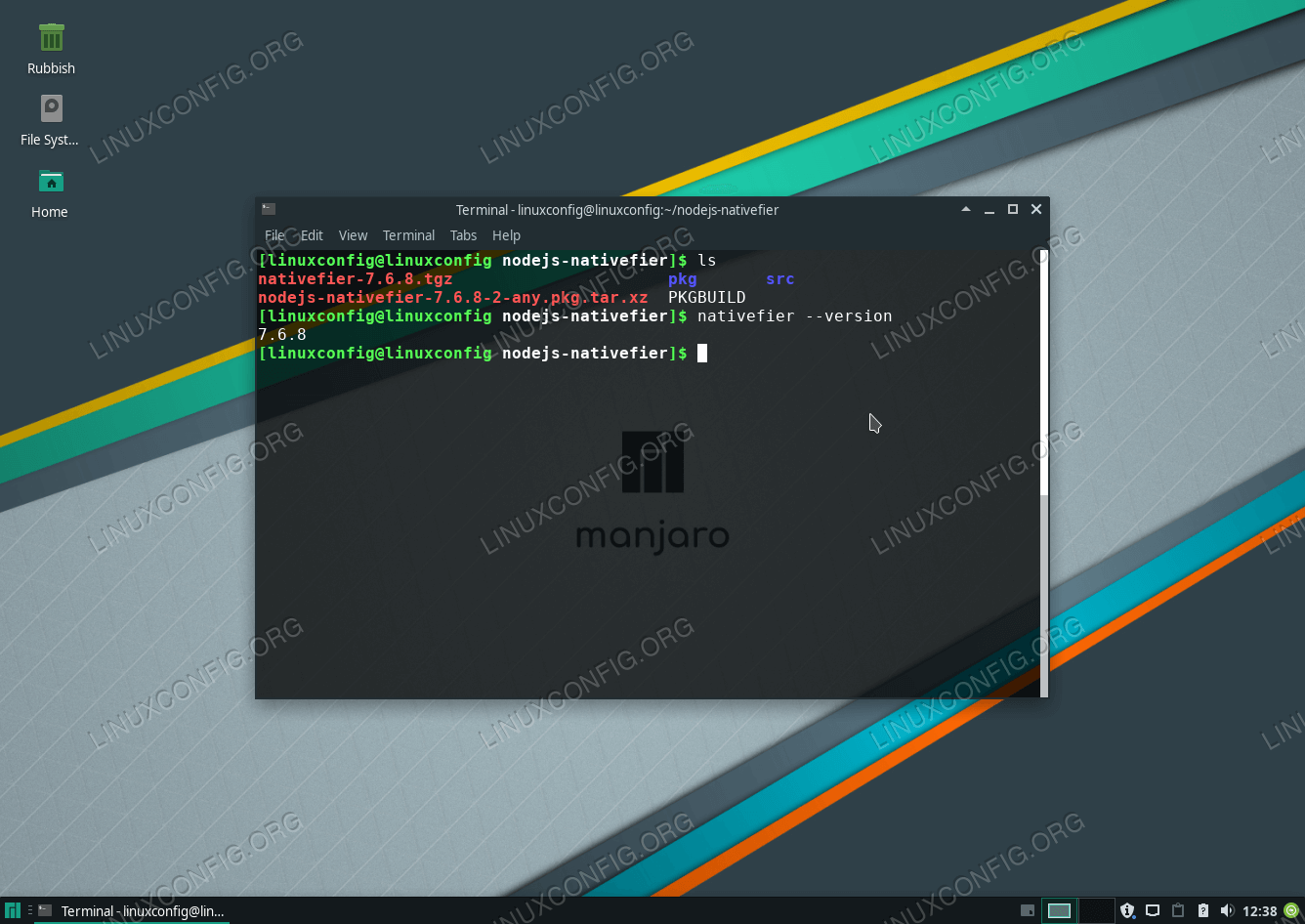1305x924 pixels.
Task: Open the Tabs menu in Terminal
Action: 463,235
